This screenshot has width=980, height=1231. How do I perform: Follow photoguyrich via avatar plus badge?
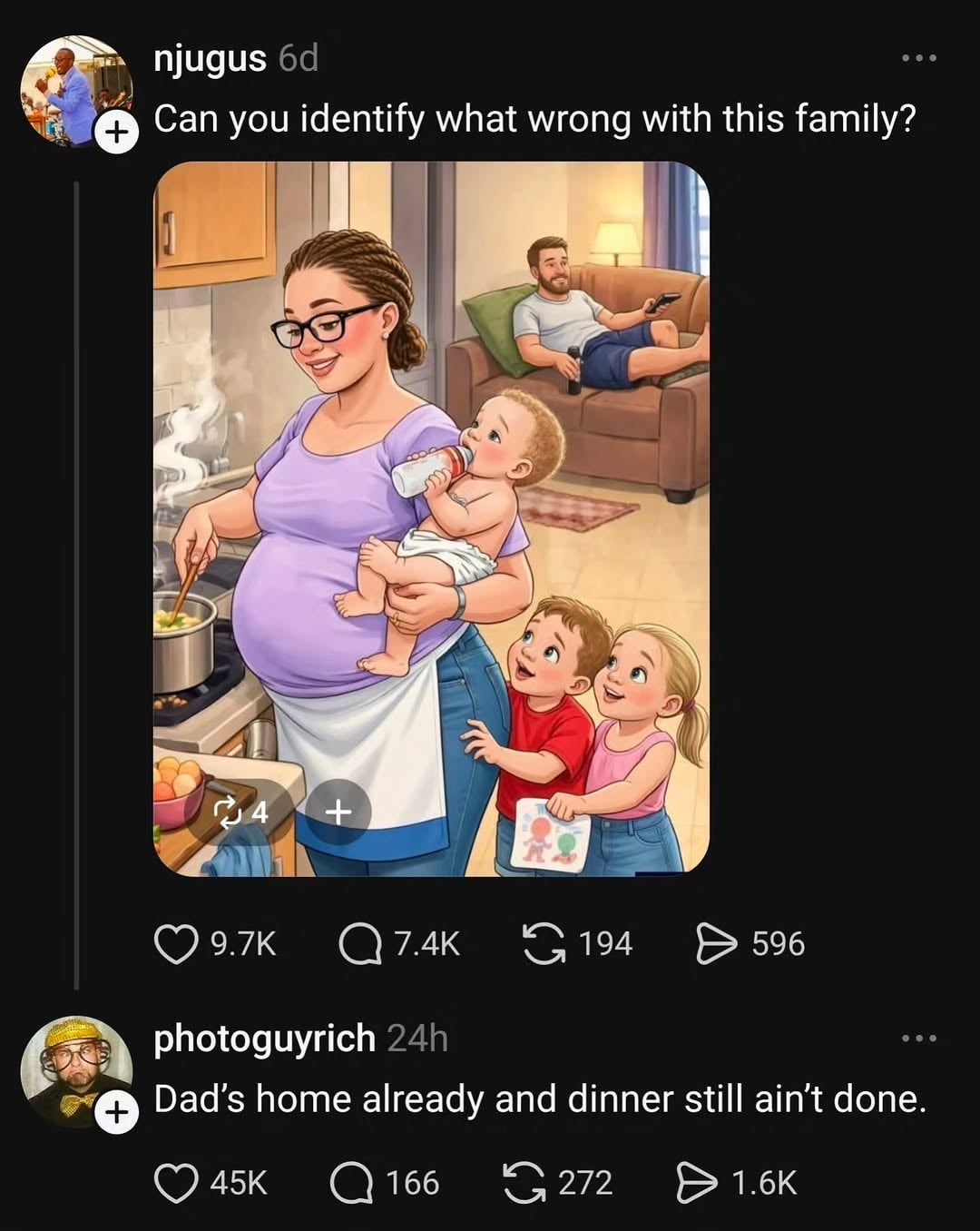115,1113
